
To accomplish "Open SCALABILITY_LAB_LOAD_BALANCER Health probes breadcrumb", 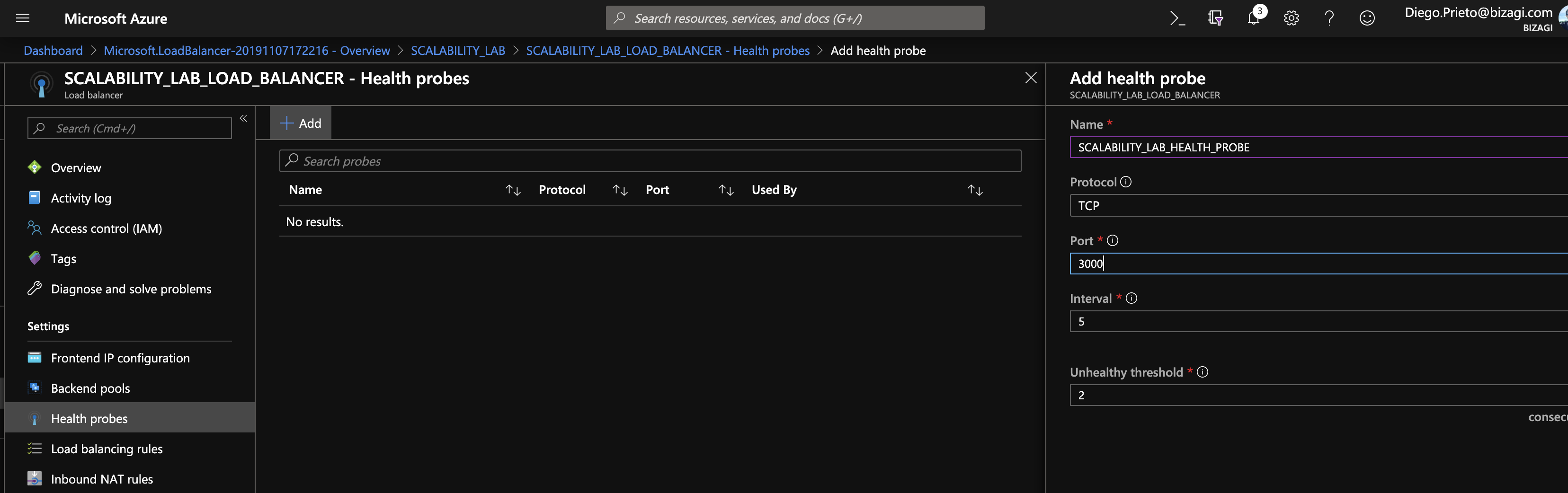I will coord(668,51).
